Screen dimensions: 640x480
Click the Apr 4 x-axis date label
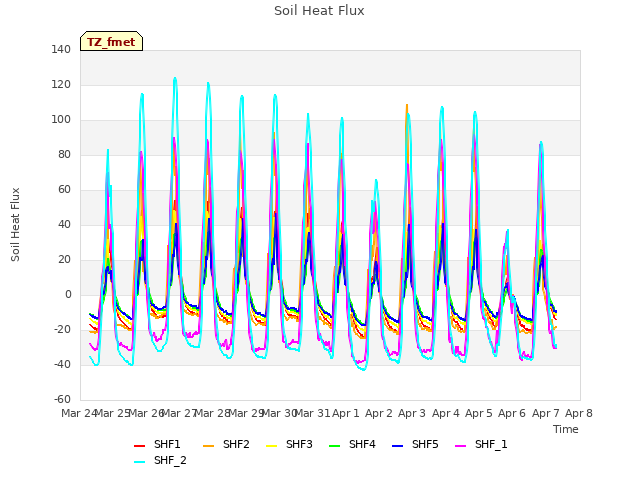click(446, 413)
